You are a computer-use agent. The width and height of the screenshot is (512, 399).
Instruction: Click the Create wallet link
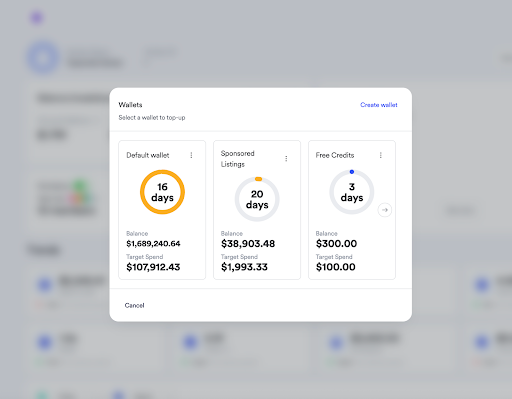tap(379, 105)
